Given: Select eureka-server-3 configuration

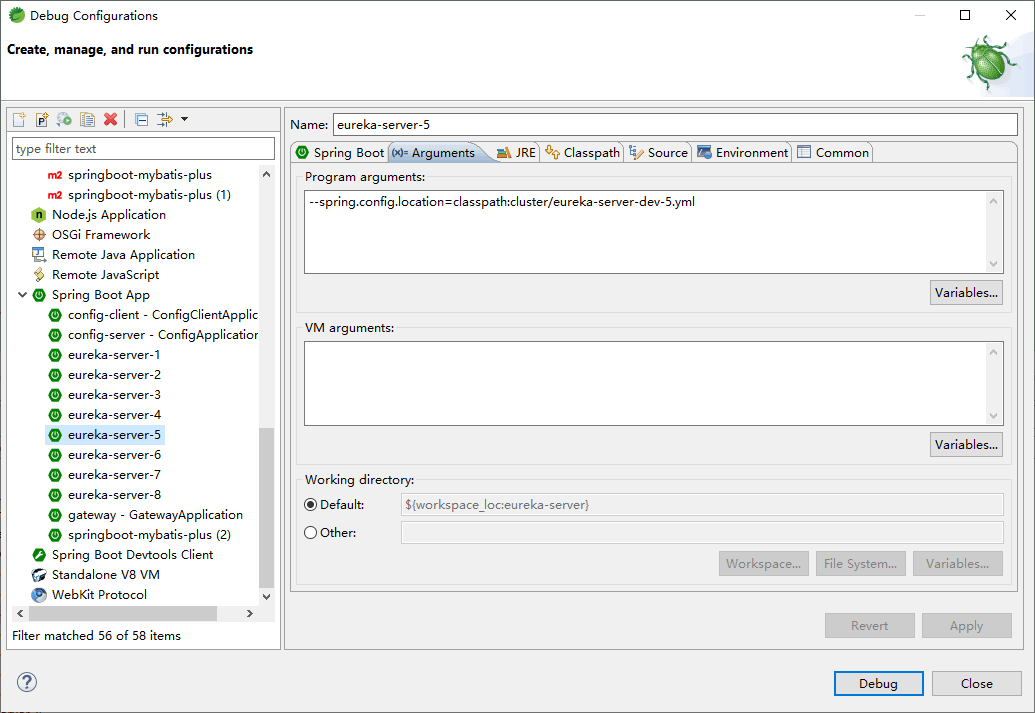Looking at the screenshot, I should (x=104, y=395).
